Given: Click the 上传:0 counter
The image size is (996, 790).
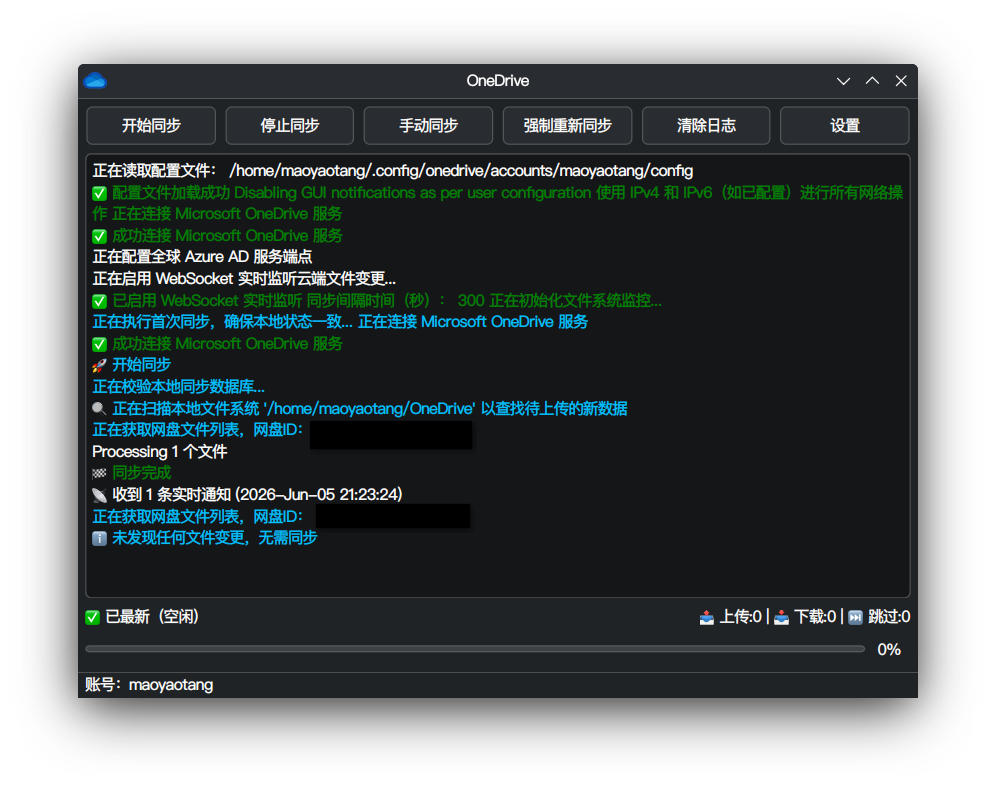Looking at the screenshot, I should 740,617.
